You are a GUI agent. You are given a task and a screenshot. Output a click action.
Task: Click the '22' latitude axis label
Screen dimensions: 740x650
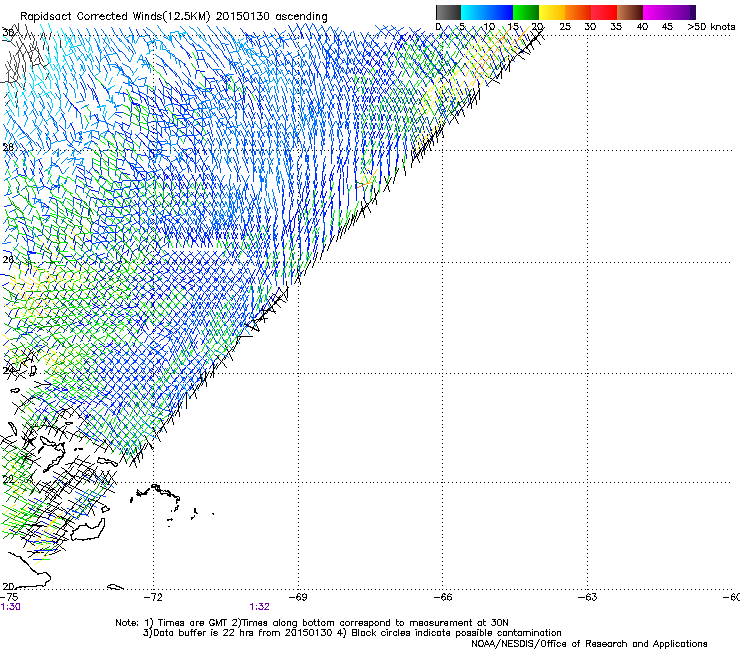pos(8,480)
